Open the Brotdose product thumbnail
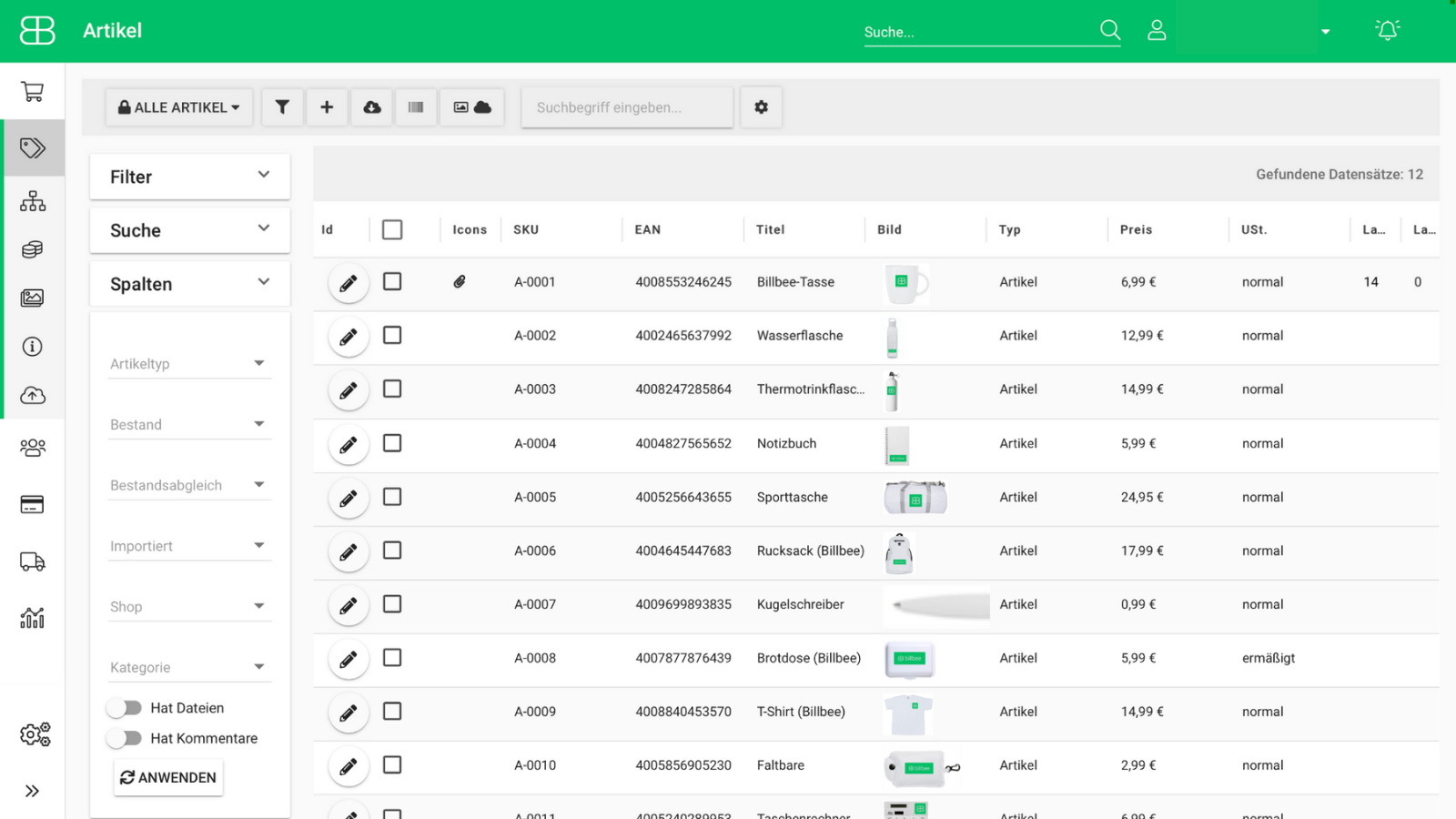The height and width of the screenshot is (819, 1456). [910, 659]
